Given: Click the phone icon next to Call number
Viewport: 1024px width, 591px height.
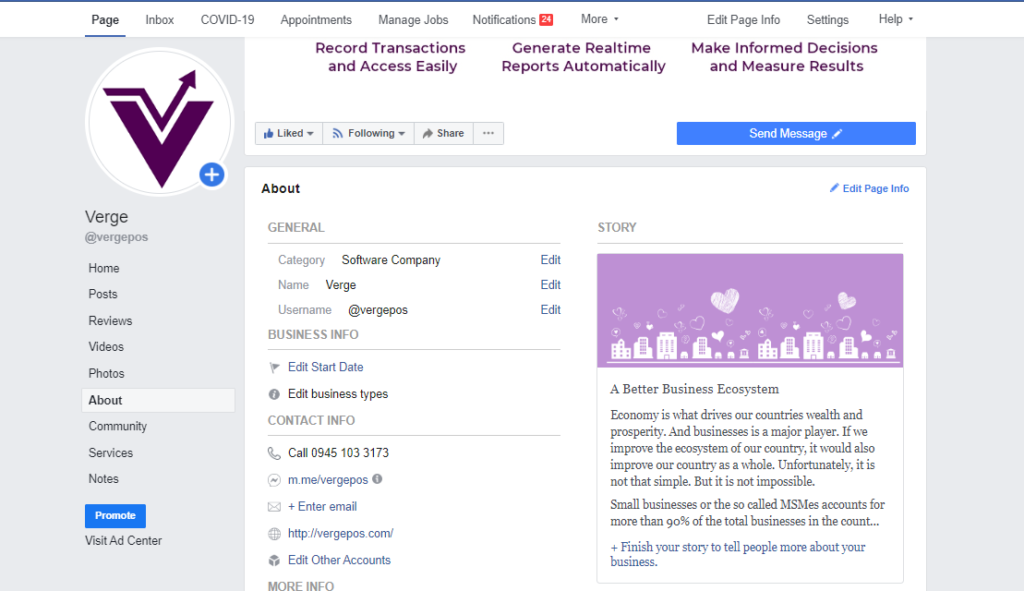Looking at the screenshot, I should point(274,453).
